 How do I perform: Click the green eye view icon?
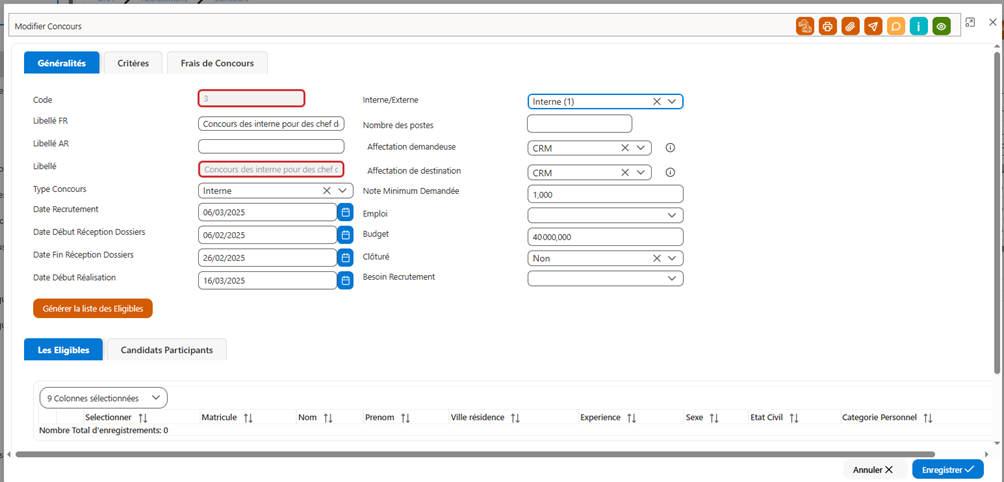(x=941, y=26)
